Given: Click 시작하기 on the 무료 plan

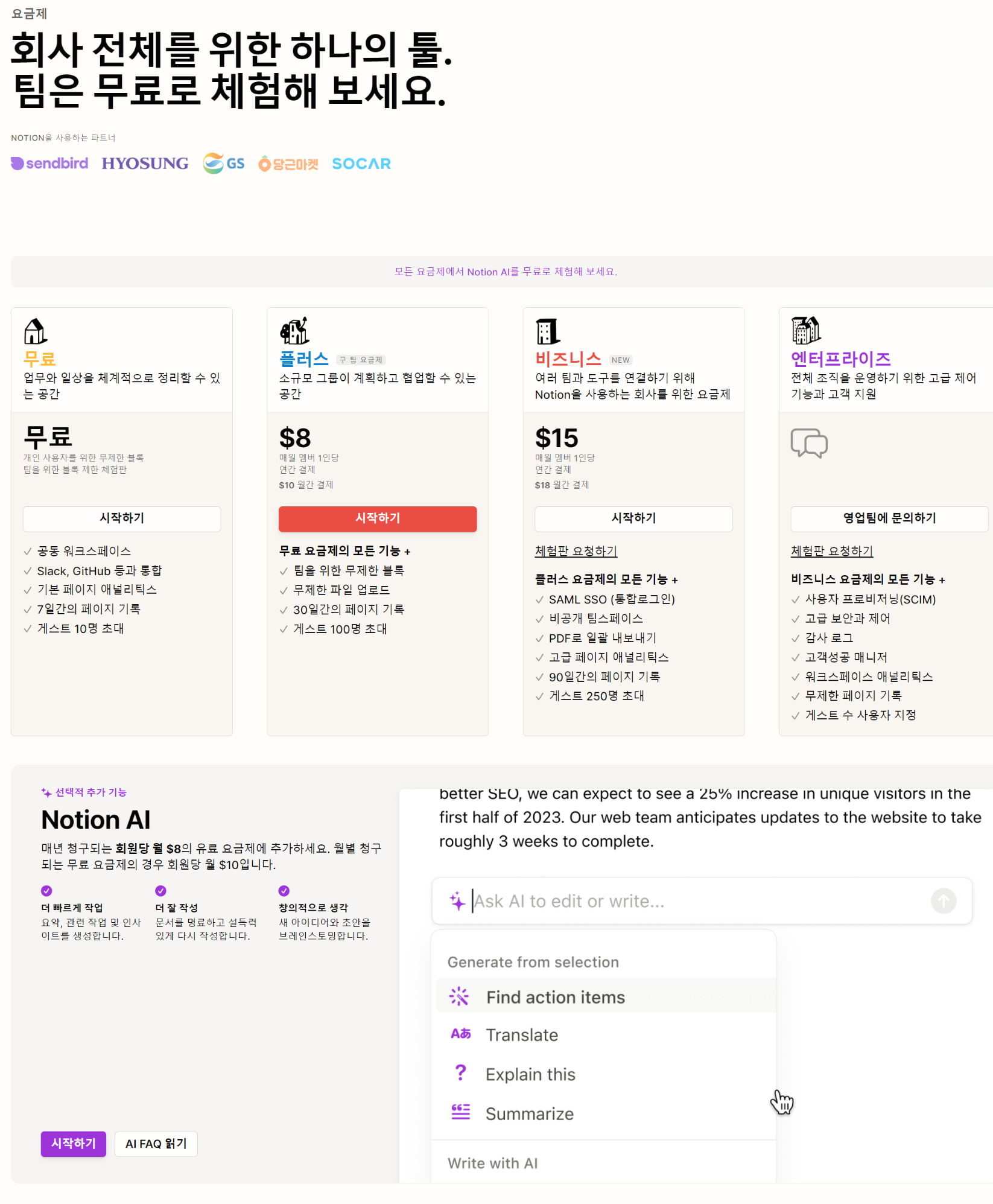Looking at the screenshot, I should [x=122, y=518].
